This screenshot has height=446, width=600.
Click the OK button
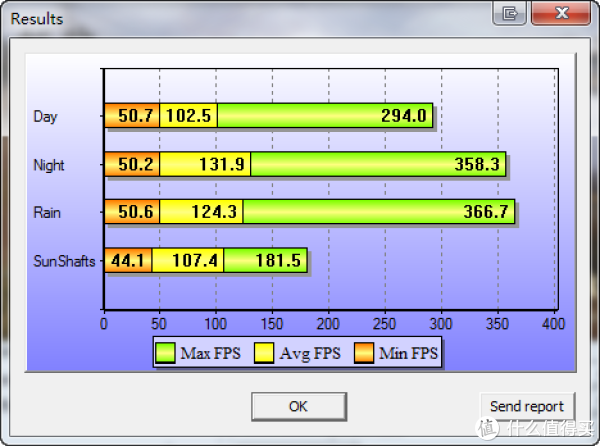point(299,406)
